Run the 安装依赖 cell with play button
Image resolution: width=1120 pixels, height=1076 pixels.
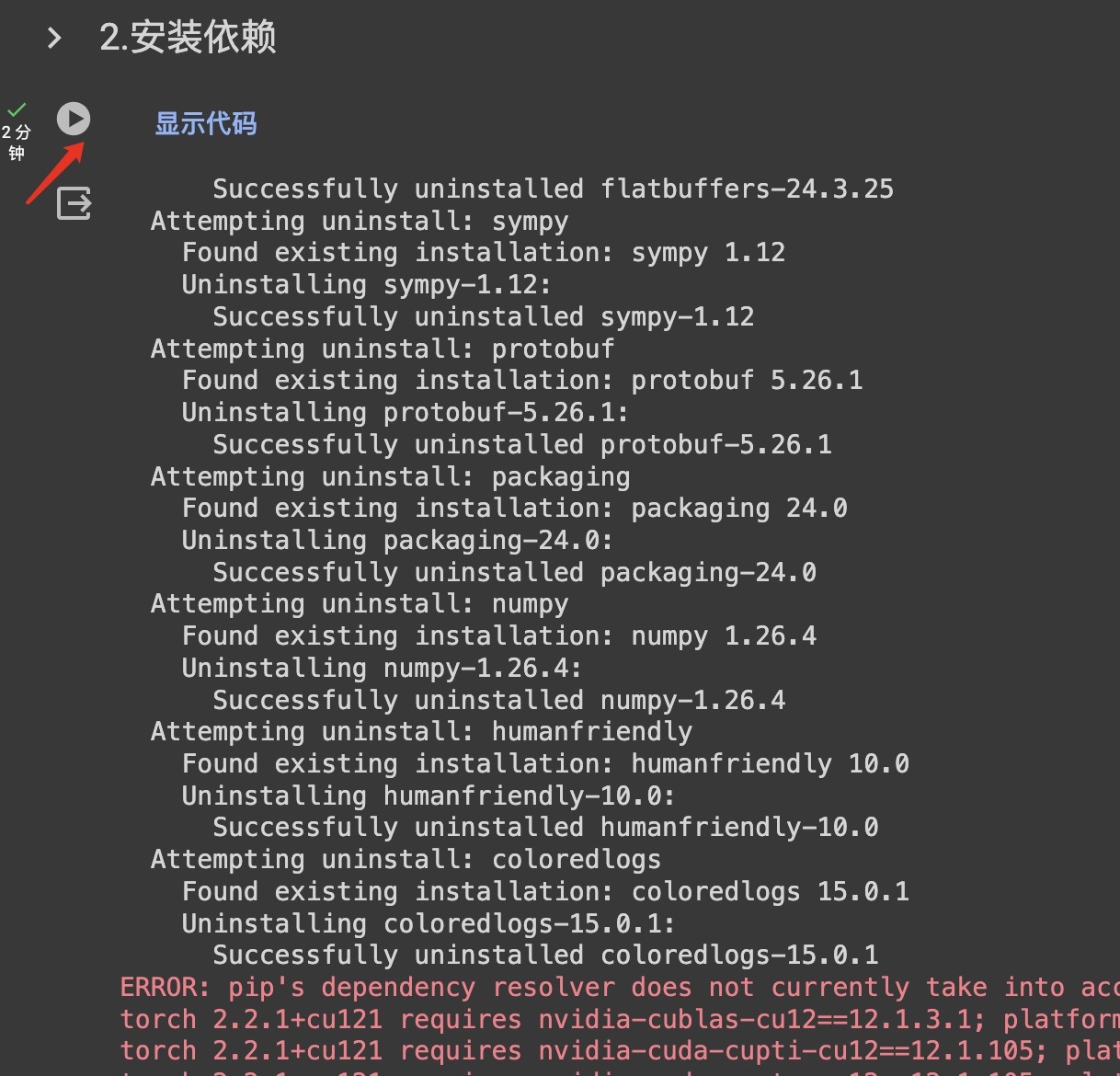74,119
